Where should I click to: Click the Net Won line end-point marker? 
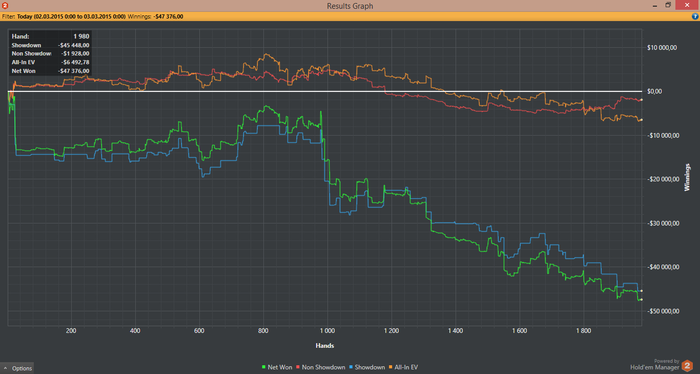tap(642, 299)
